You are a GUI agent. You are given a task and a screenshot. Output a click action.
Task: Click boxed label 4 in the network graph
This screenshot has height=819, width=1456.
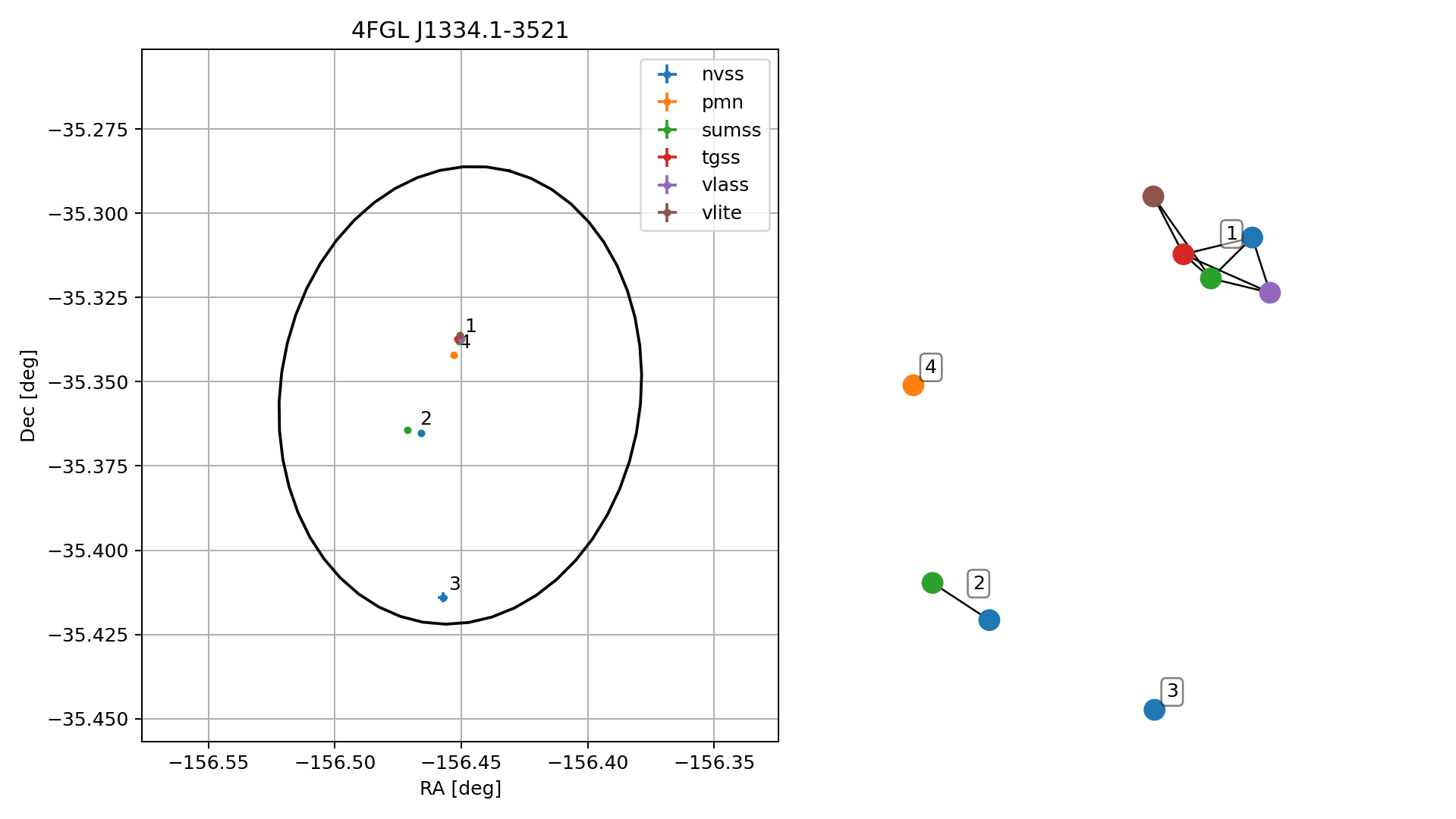click(x=931, y=368)
